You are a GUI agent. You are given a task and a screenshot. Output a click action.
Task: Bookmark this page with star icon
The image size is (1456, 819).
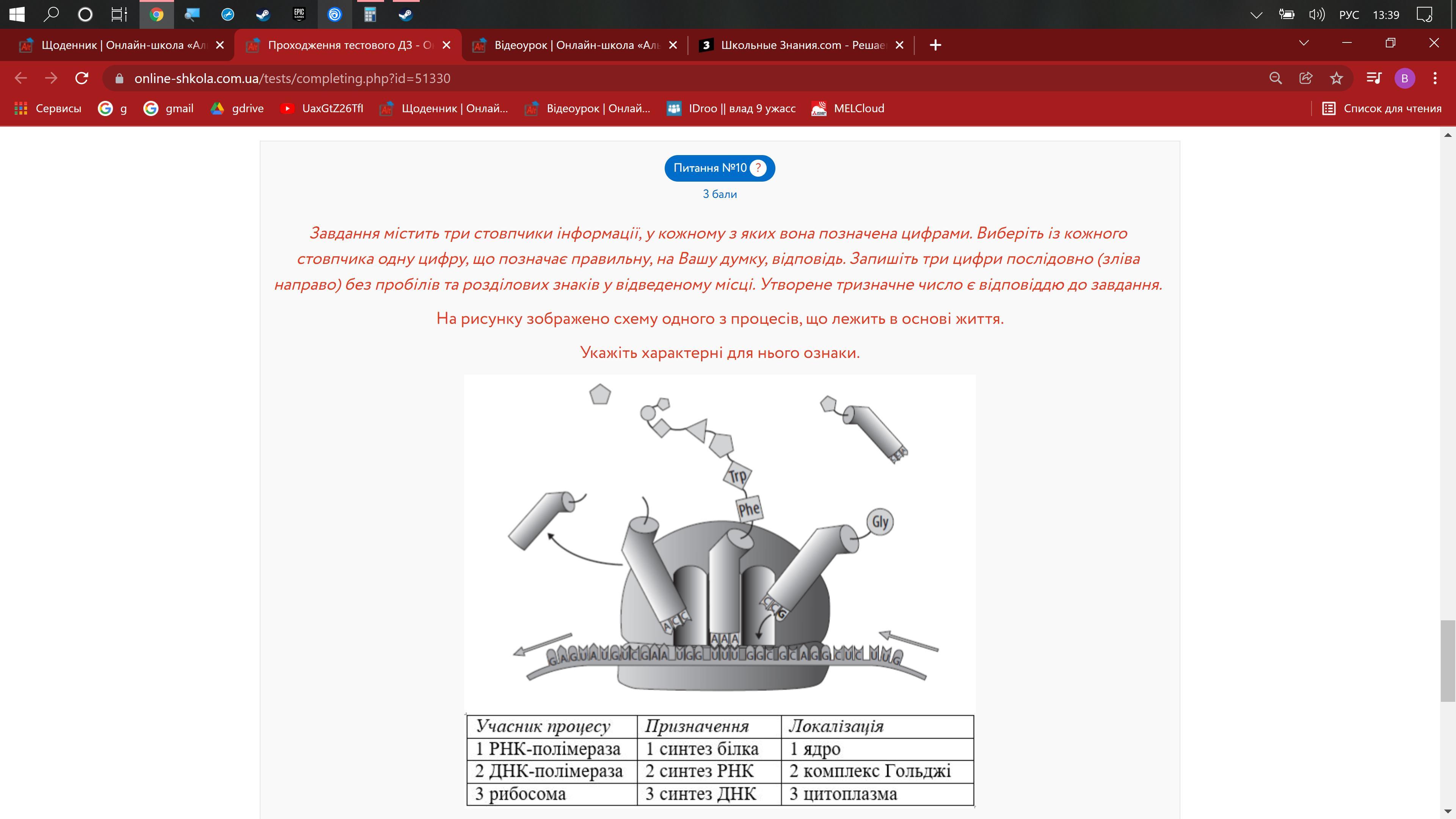tap(1336, 78)
